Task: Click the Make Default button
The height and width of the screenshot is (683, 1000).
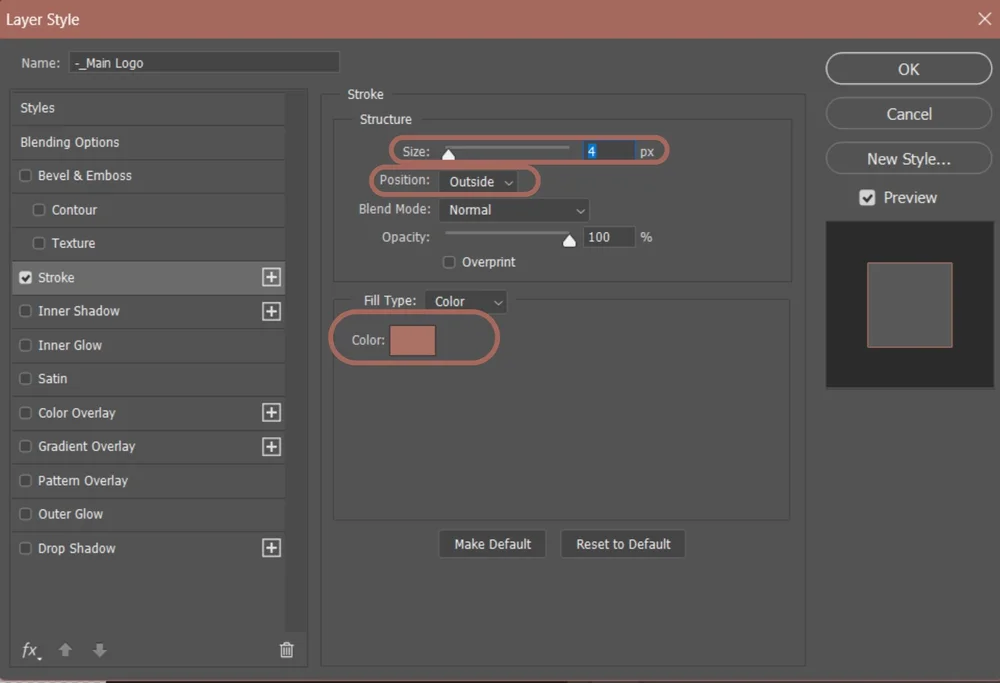Action: (x=492, y=543)
